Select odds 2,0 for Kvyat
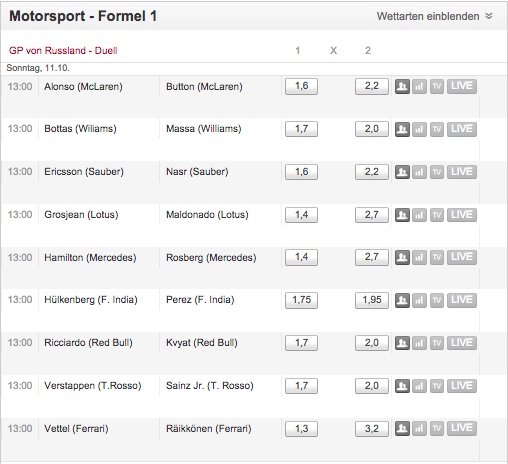 coord(372,343)
